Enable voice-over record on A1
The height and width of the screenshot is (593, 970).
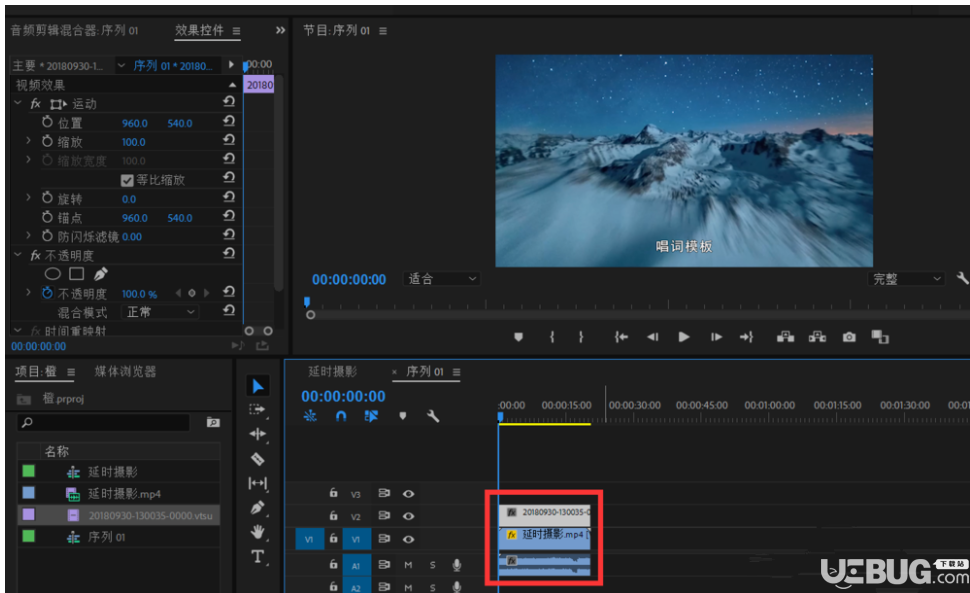pos(457,565)
